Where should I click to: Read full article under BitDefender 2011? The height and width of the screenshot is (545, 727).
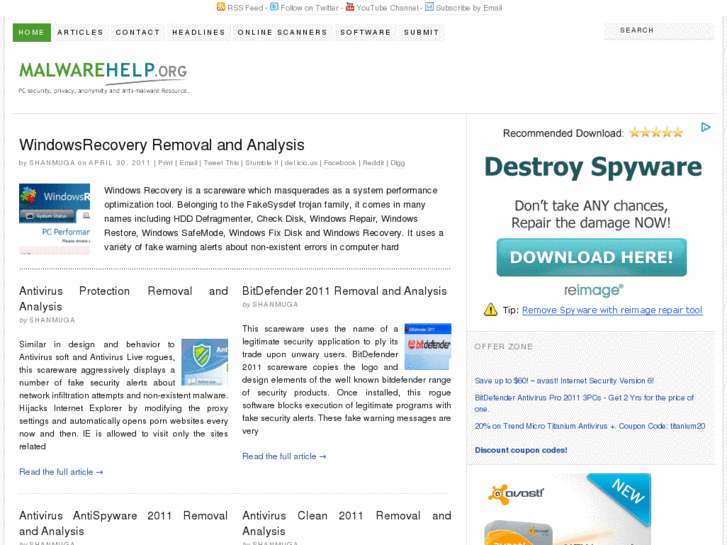(284, 456)
